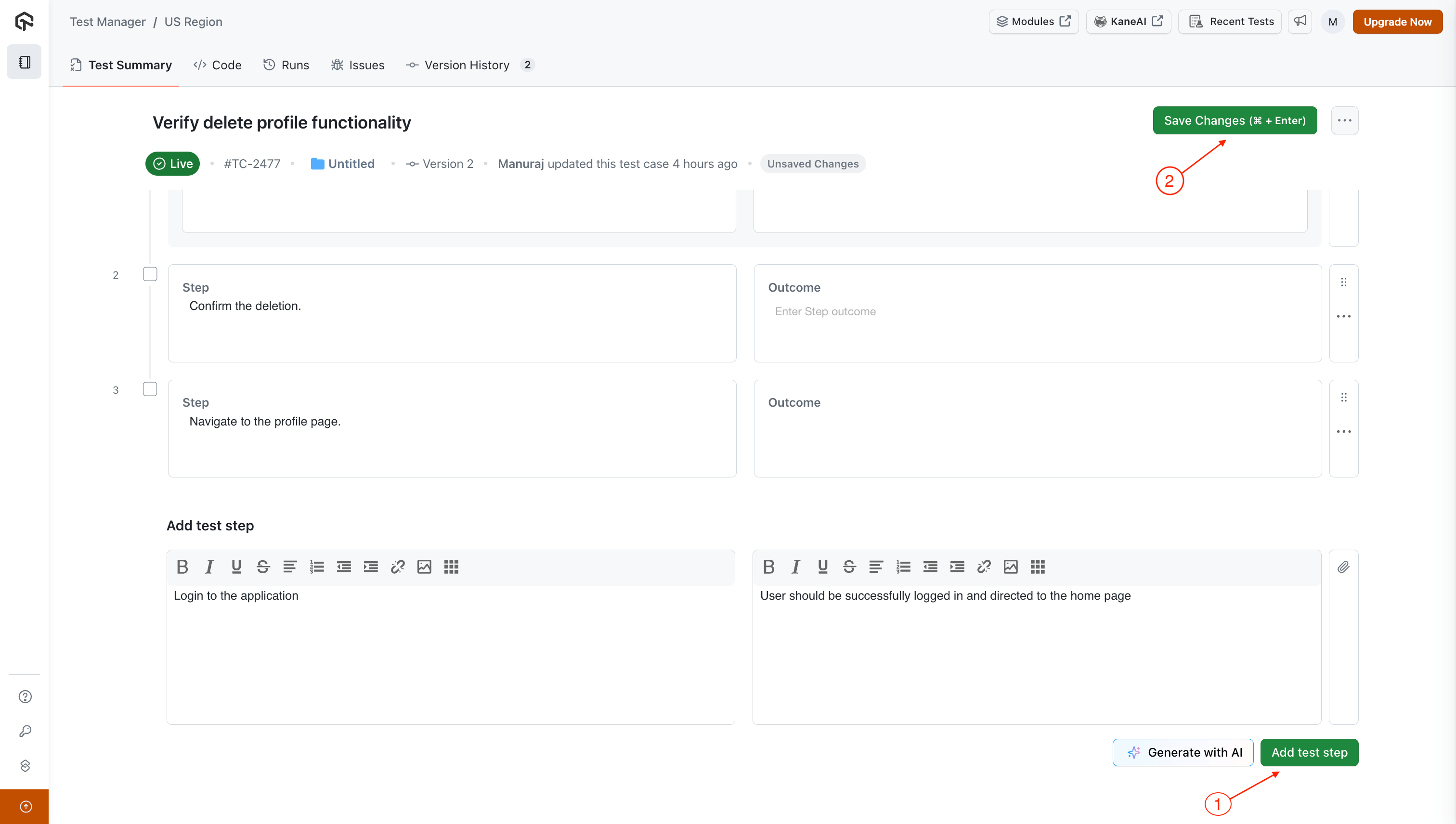The height and width of the screenshot is (824, 1456).
Task: Check the checkbox for step 2
Action: tap(150, 274)
